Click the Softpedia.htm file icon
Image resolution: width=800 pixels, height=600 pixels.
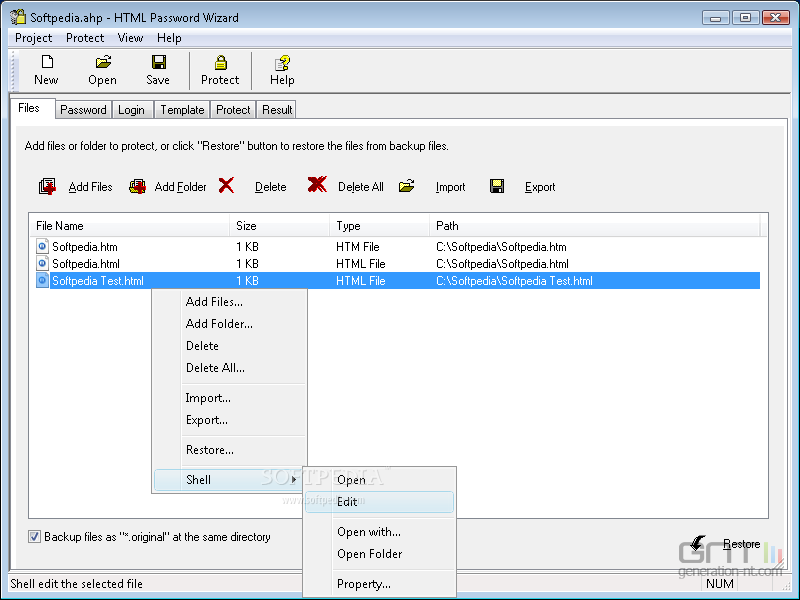[x=42, y=246]
